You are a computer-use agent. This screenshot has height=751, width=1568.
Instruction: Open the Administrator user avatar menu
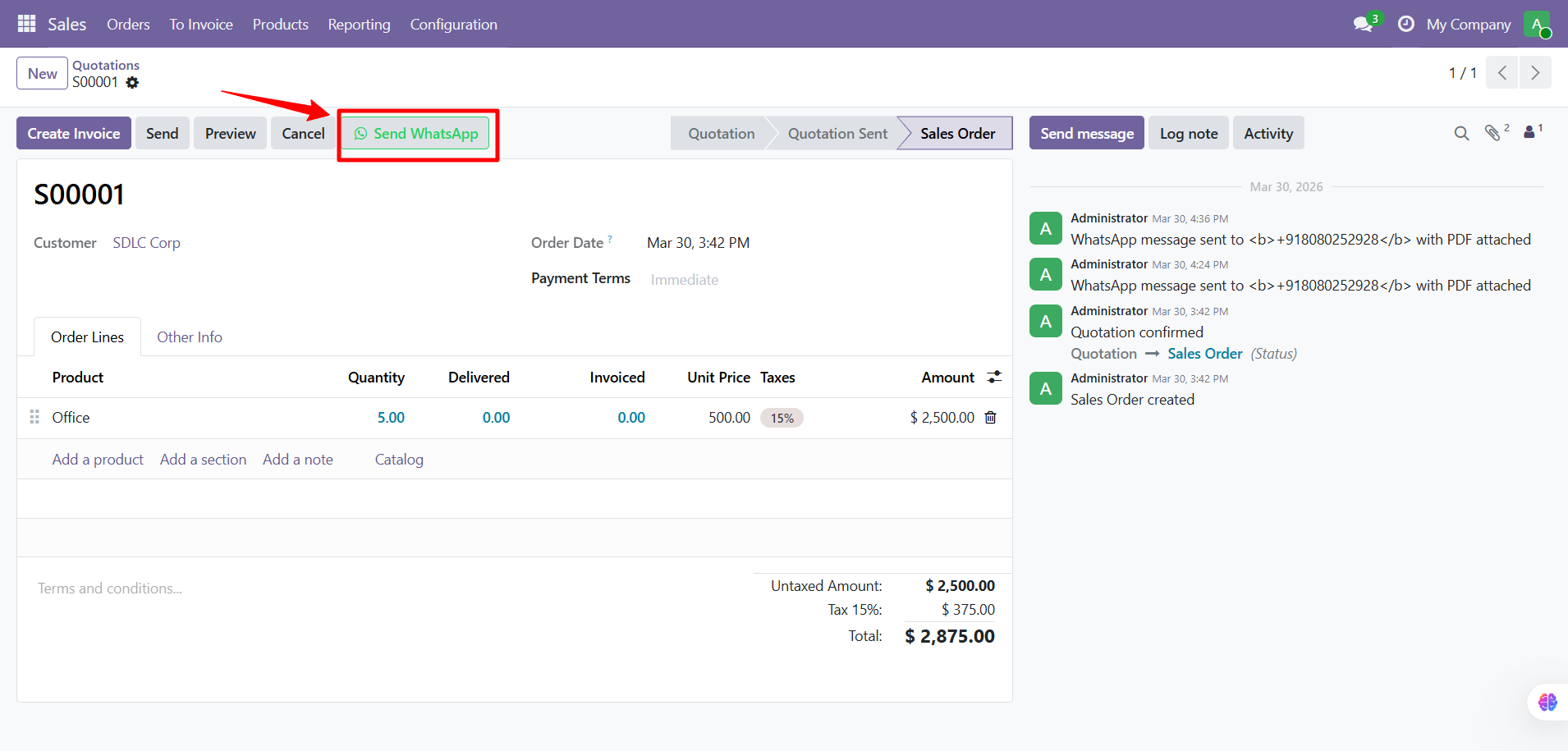click(x=1537, y=24)
